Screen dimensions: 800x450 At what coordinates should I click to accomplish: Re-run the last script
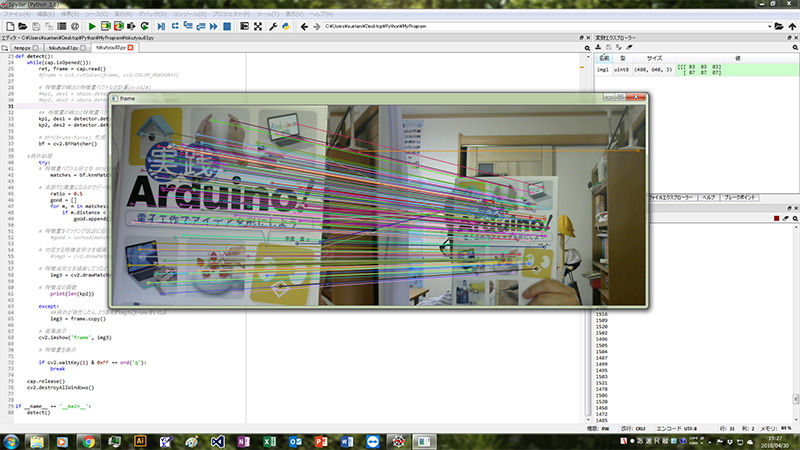[x=145, y=26]
